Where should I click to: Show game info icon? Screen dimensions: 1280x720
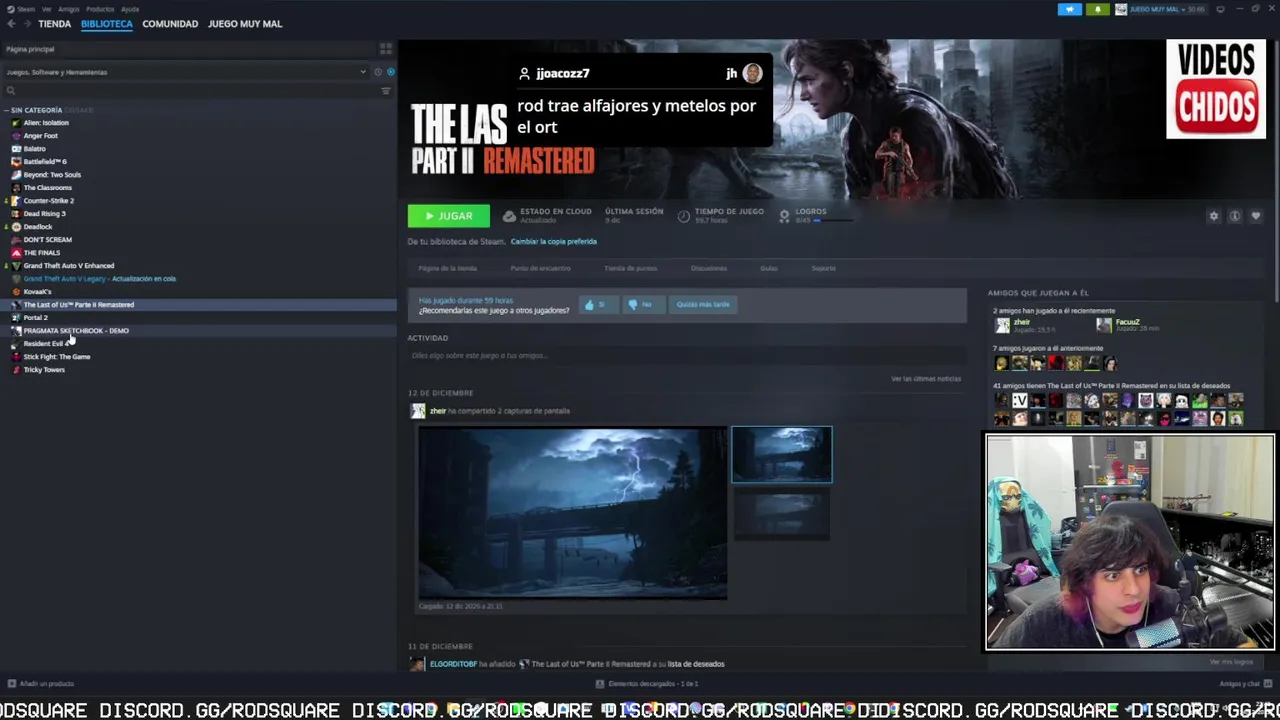point(1235,216)
